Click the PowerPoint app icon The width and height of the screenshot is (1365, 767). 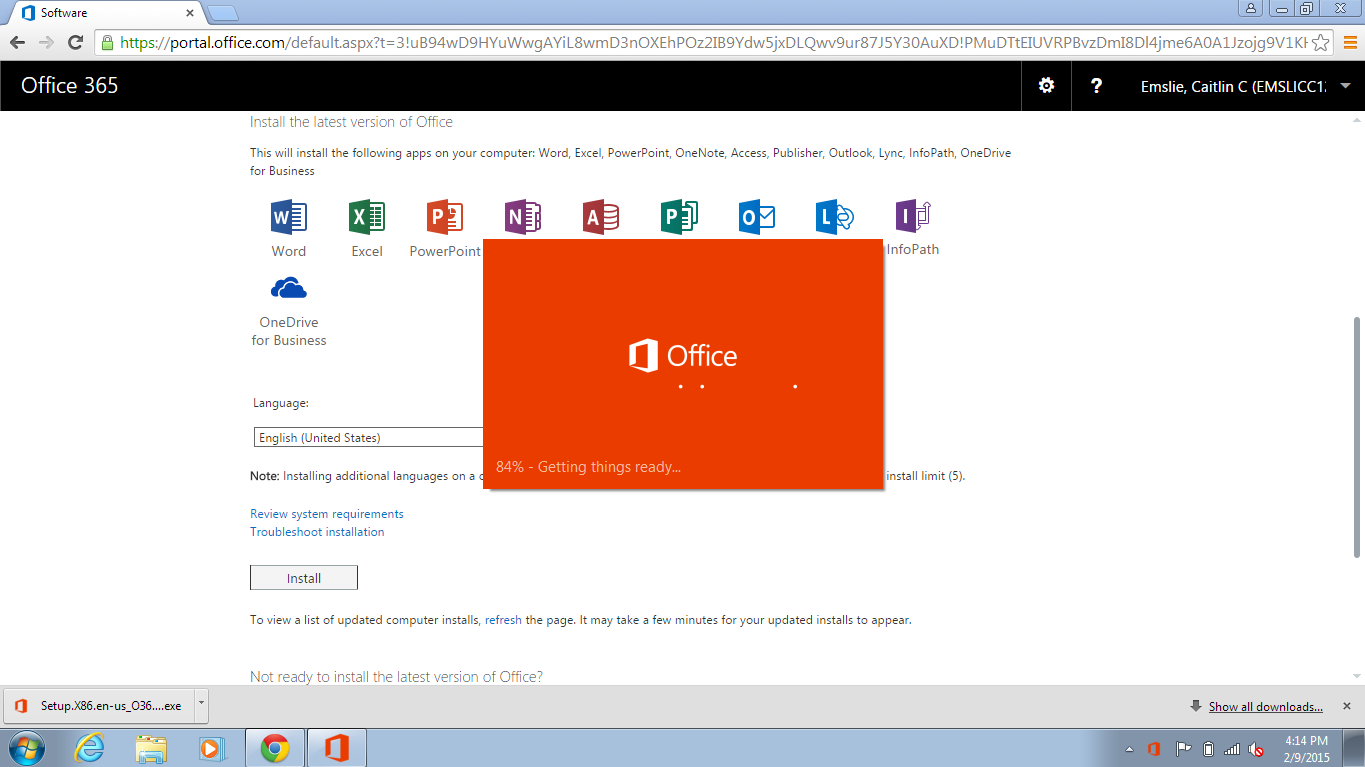[x=445, y=217]
